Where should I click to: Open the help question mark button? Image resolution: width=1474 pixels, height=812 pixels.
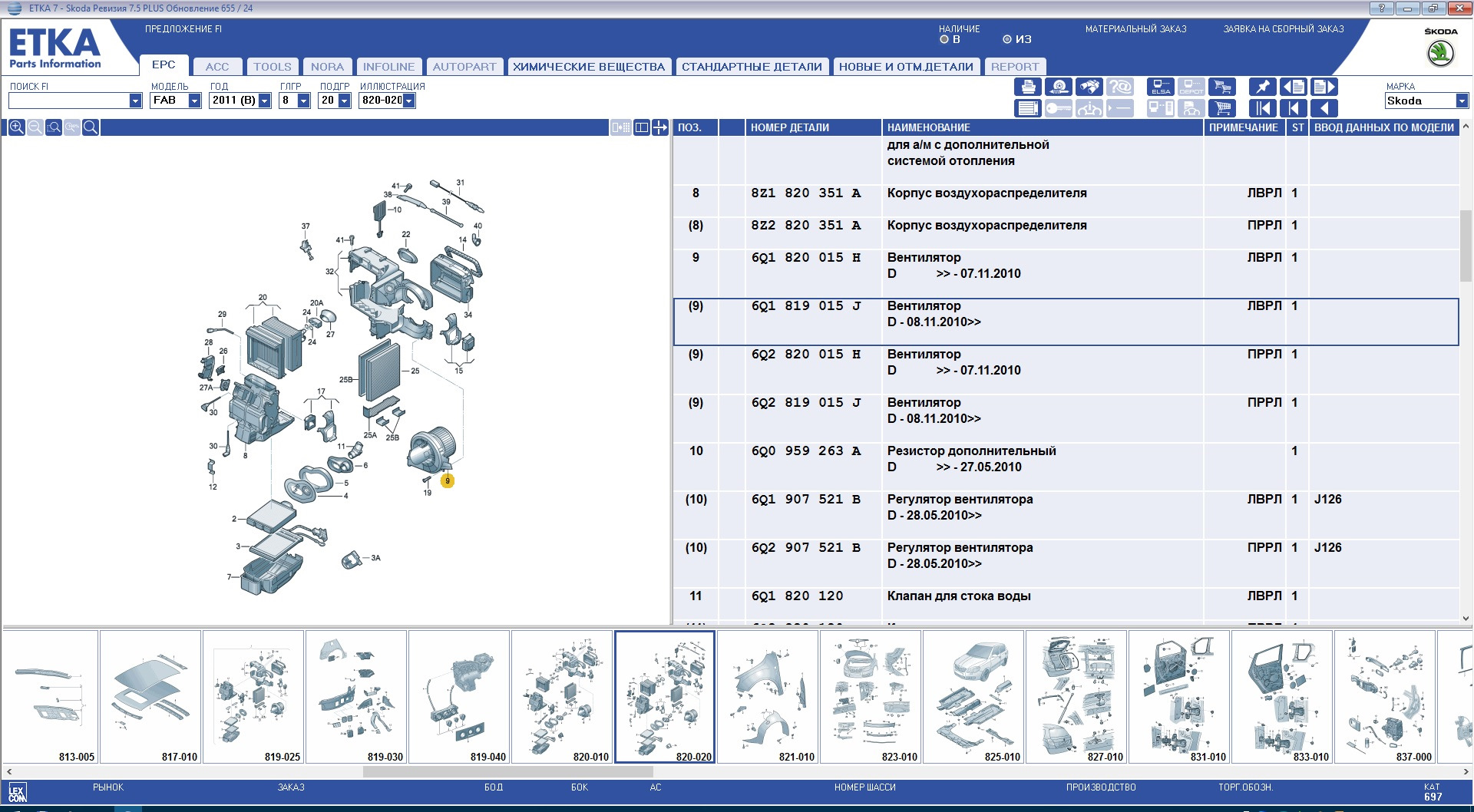pos(1382,8)
